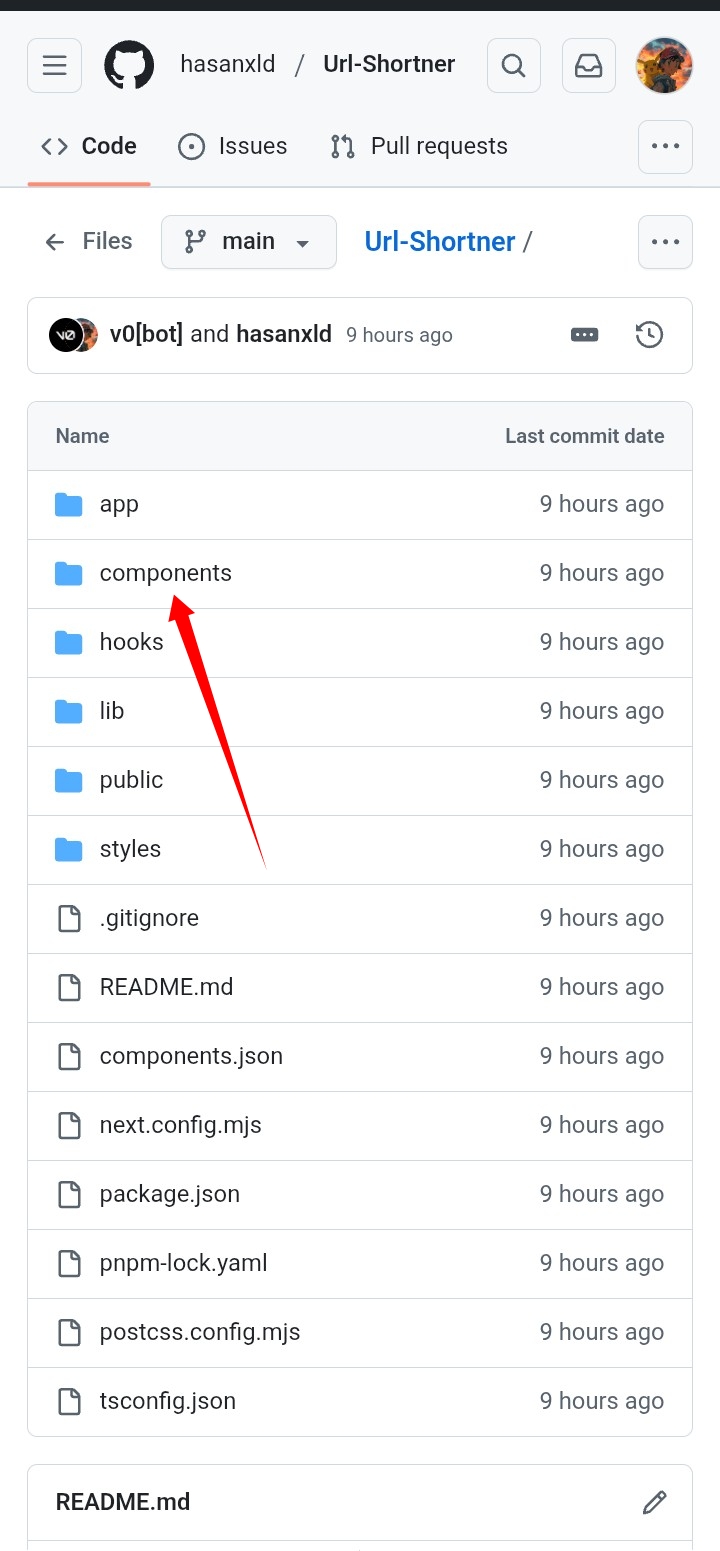Open the user profile avatar menu
Viewport: 720px width, 1551px height.
tap(664, 66)
